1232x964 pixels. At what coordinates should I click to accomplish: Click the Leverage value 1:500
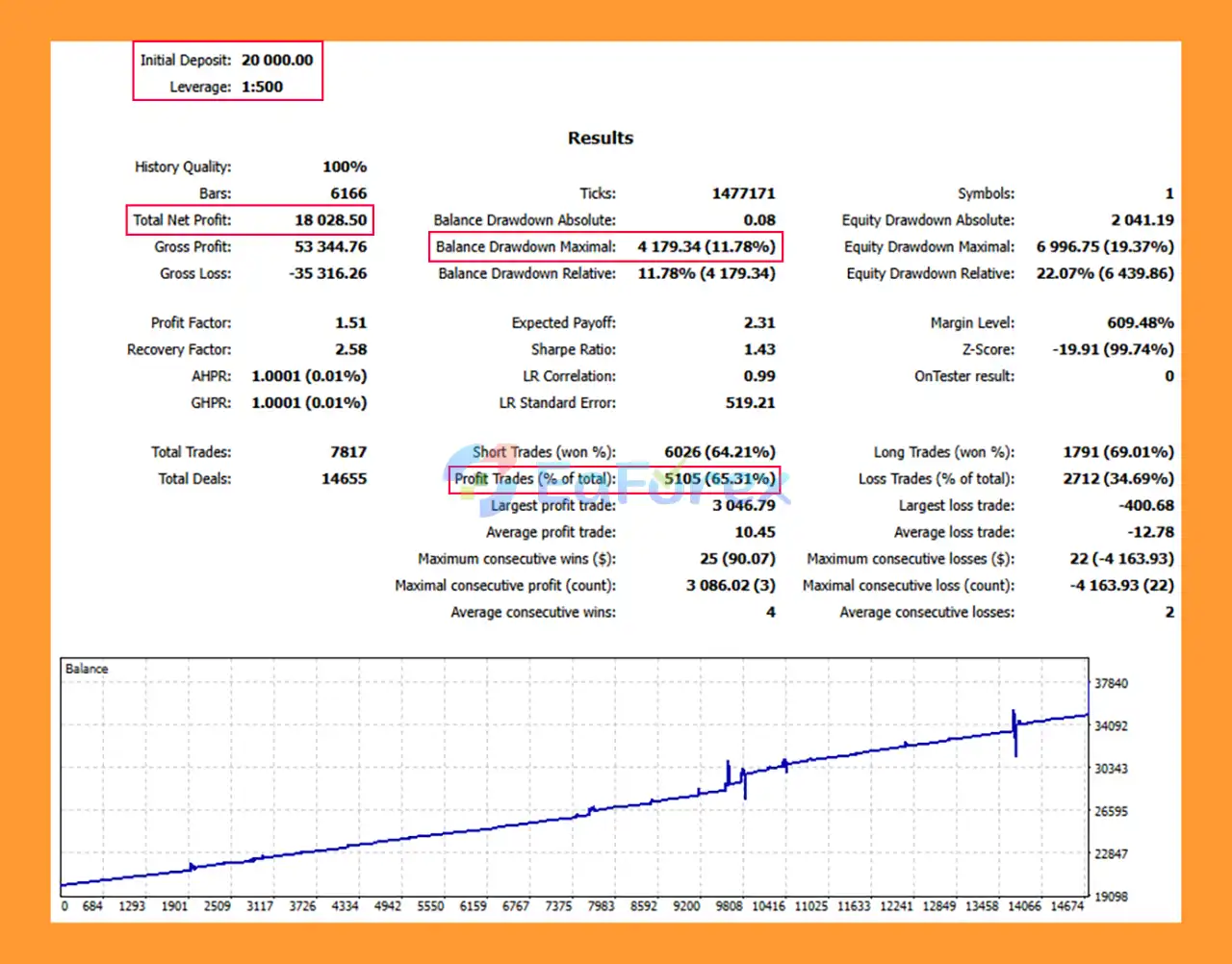[x=262, y=87]
